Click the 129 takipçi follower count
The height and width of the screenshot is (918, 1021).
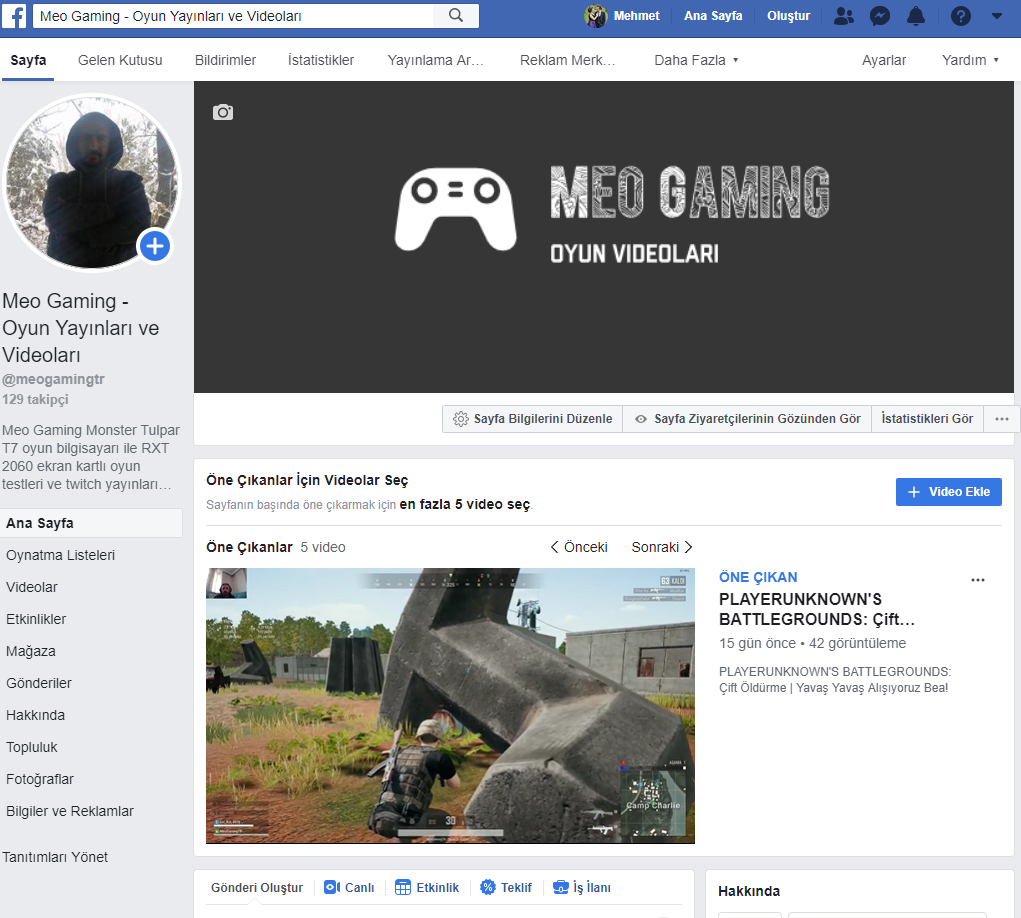[x=35, y=399]
